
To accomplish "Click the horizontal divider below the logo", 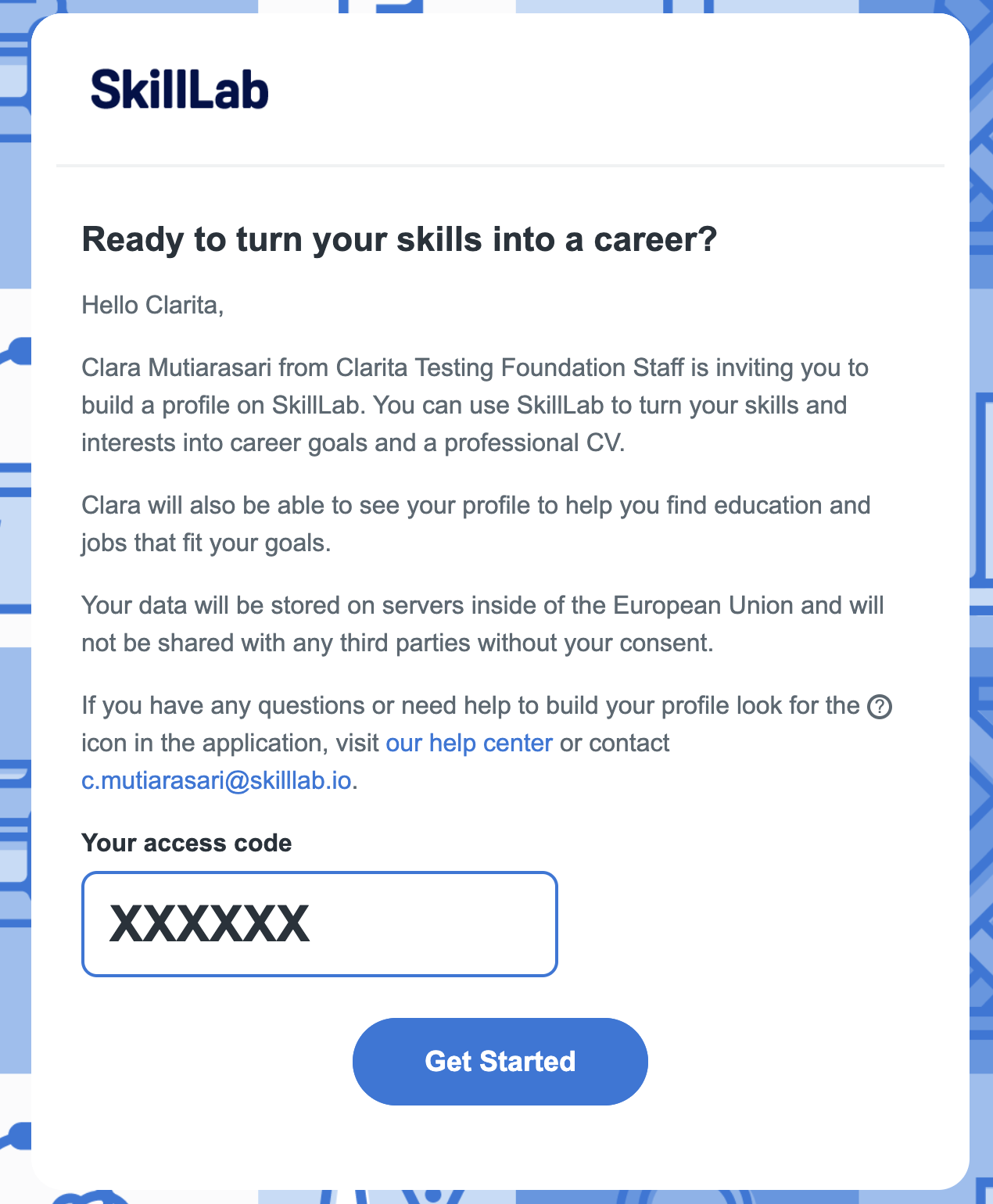I will 500,166.
